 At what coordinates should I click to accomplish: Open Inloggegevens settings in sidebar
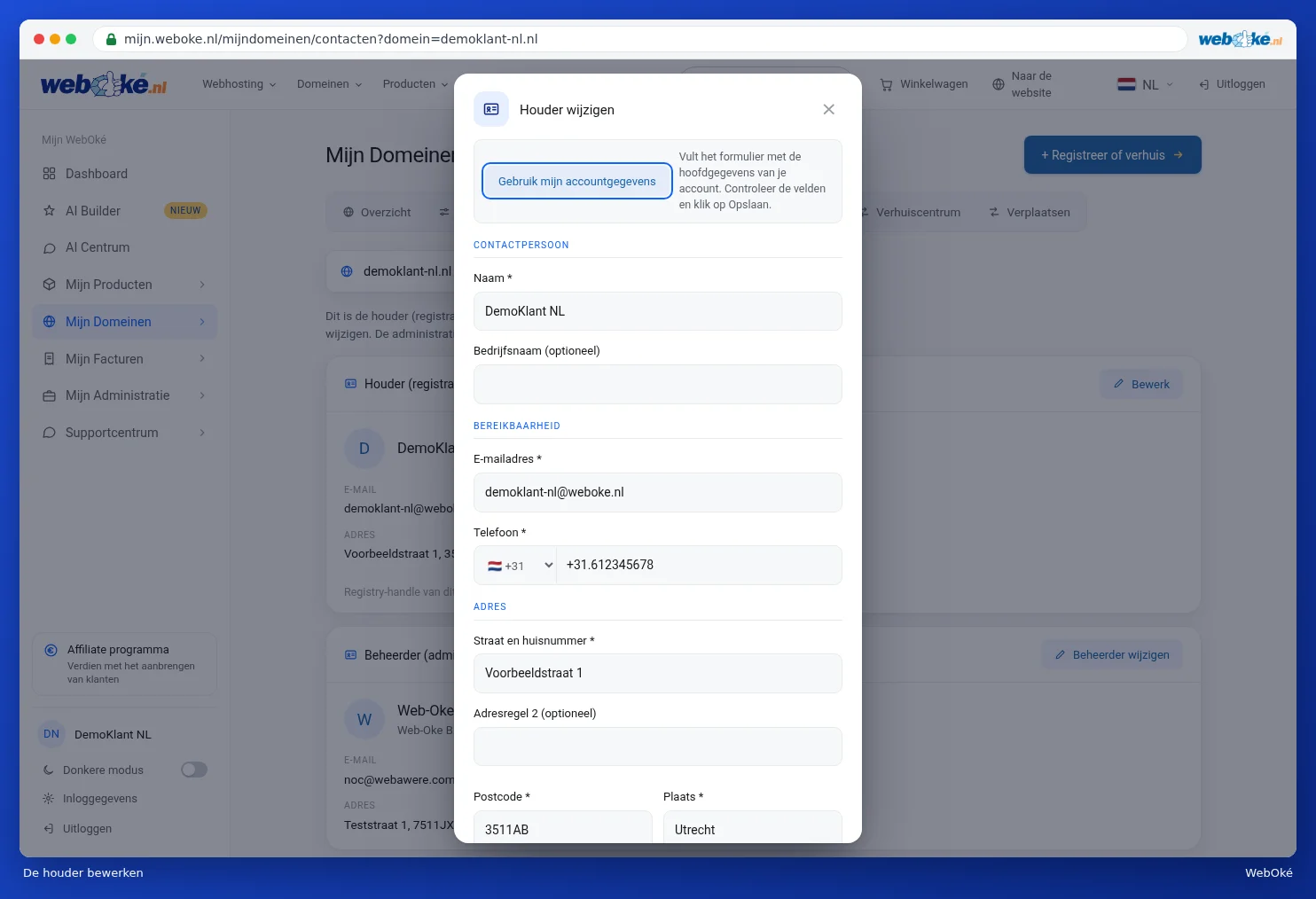90,799
